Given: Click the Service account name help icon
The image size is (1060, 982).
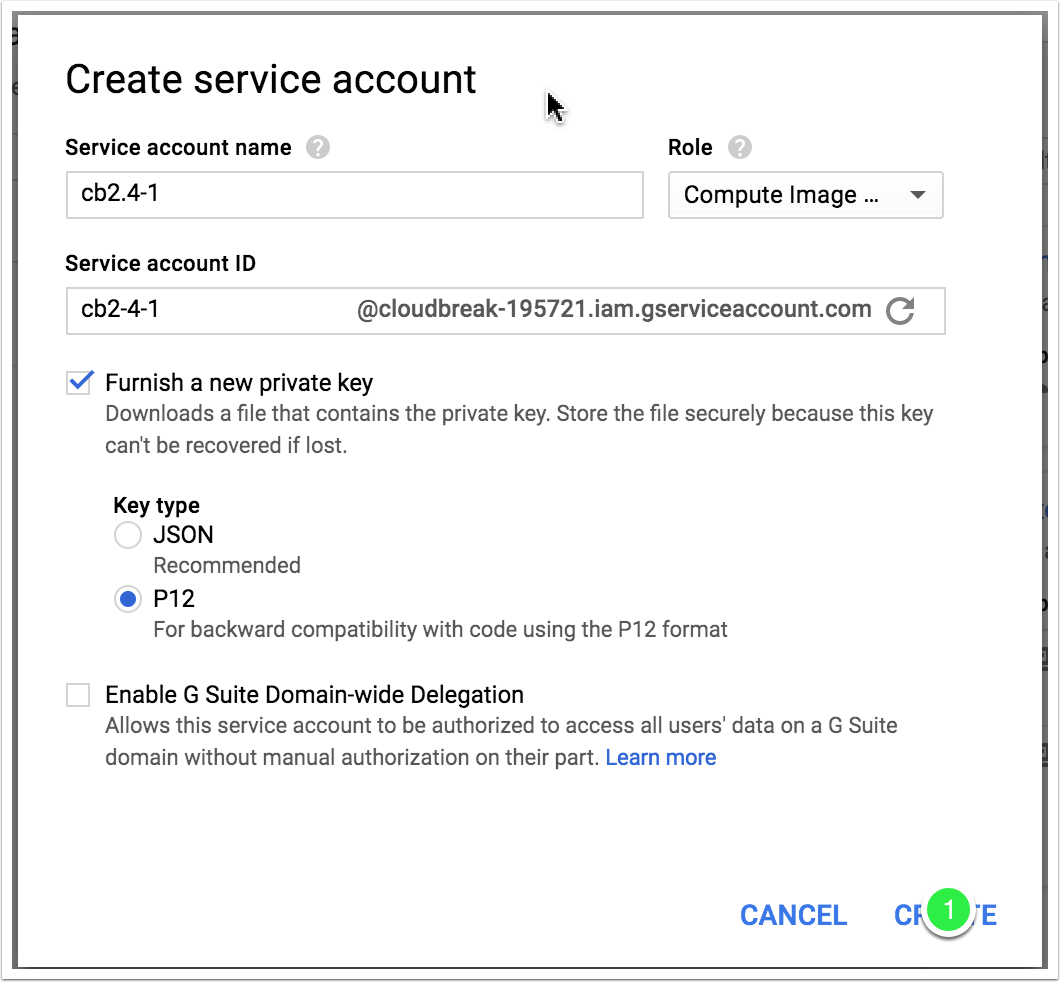Looking at the screenshot, I should click(x=316, y=147).
